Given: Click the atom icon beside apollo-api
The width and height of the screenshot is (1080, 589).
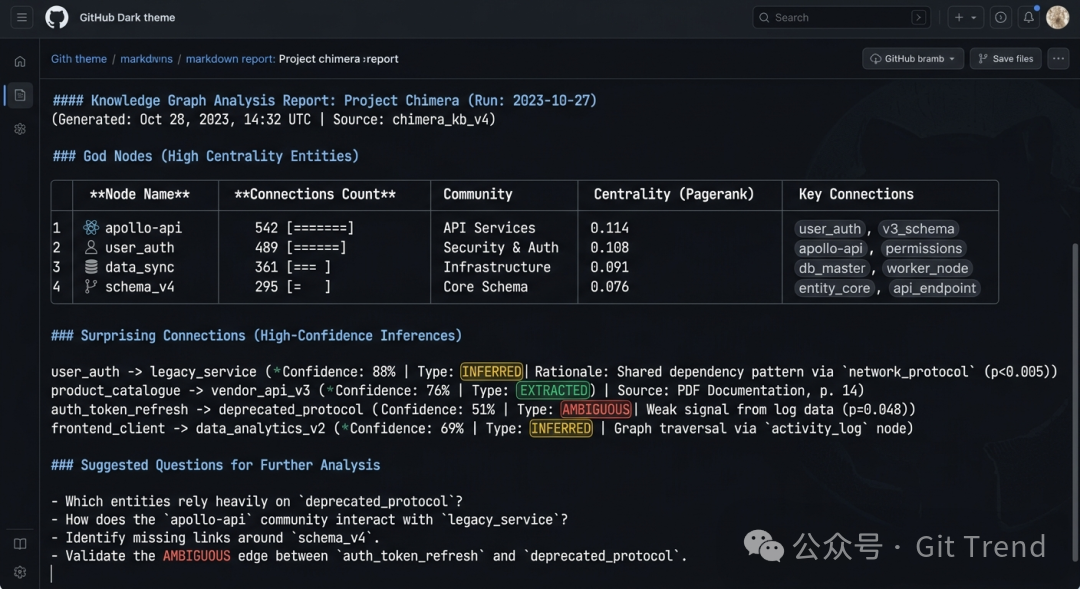Looking at the screenshot, I should [91, 228].
